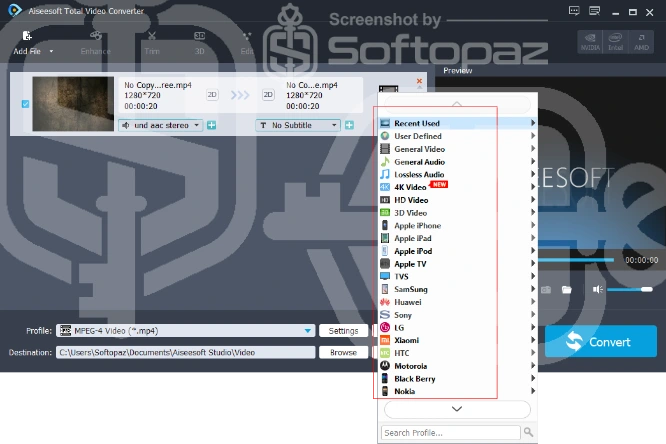Click the Apple TV icon
The image size is (666, 444).
pos(385,263)
